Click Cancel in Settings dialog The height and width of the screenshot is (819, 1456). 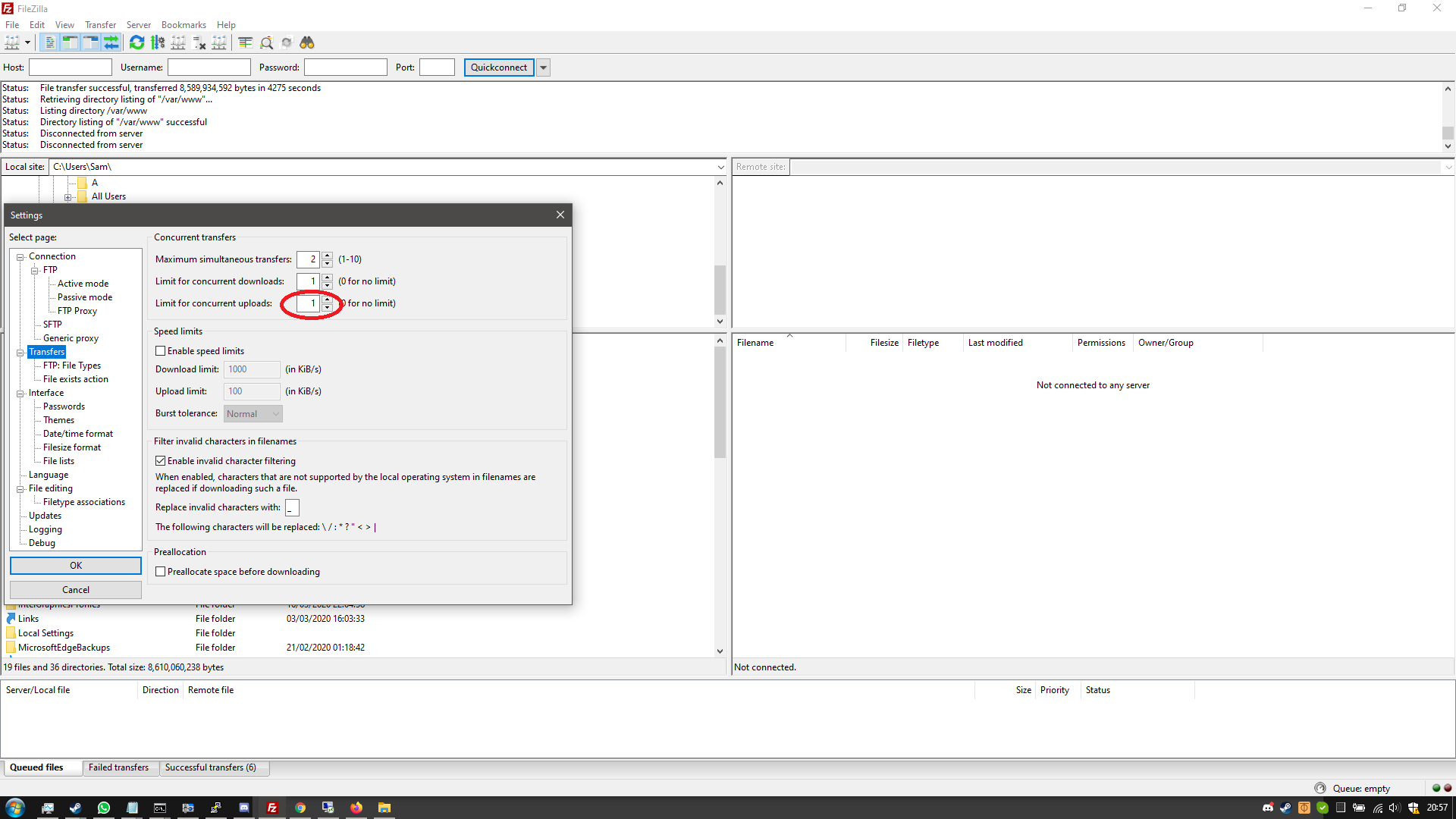[x=76, y=590]
